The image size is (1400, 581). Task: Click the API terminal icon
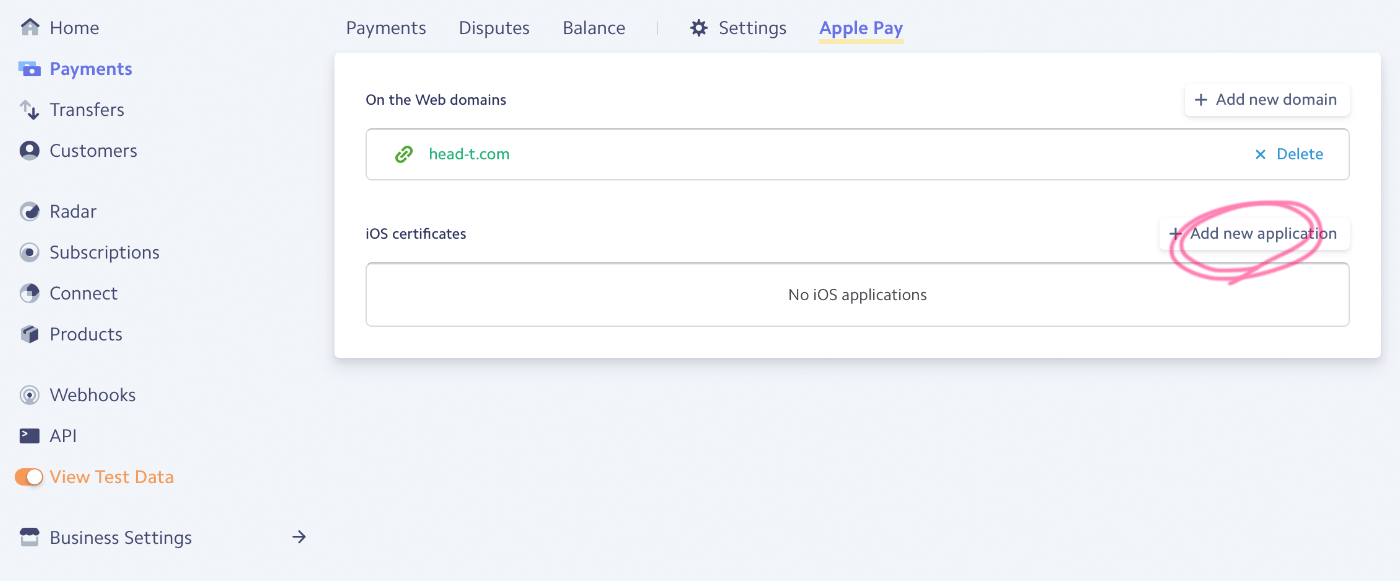[x=30, y=436]
